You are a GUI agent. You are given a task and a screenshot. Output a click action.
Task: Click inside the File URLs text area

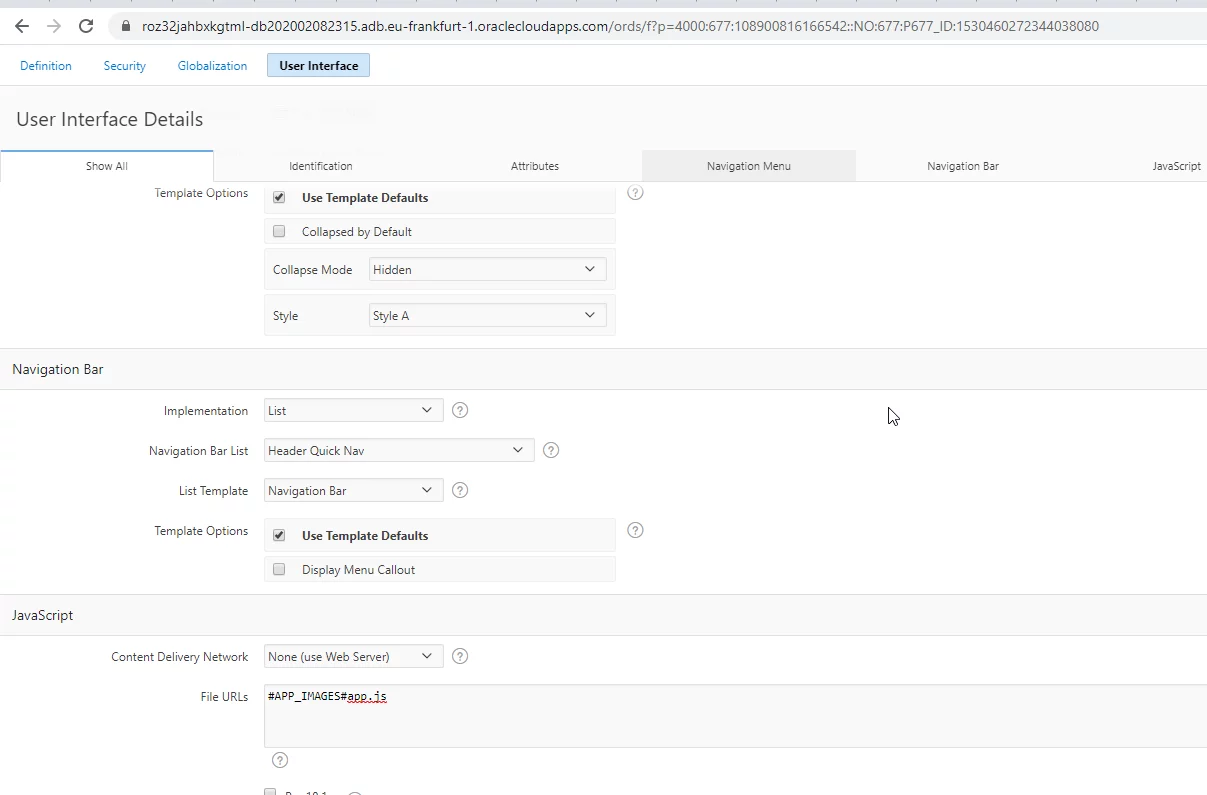click(735, 716)
